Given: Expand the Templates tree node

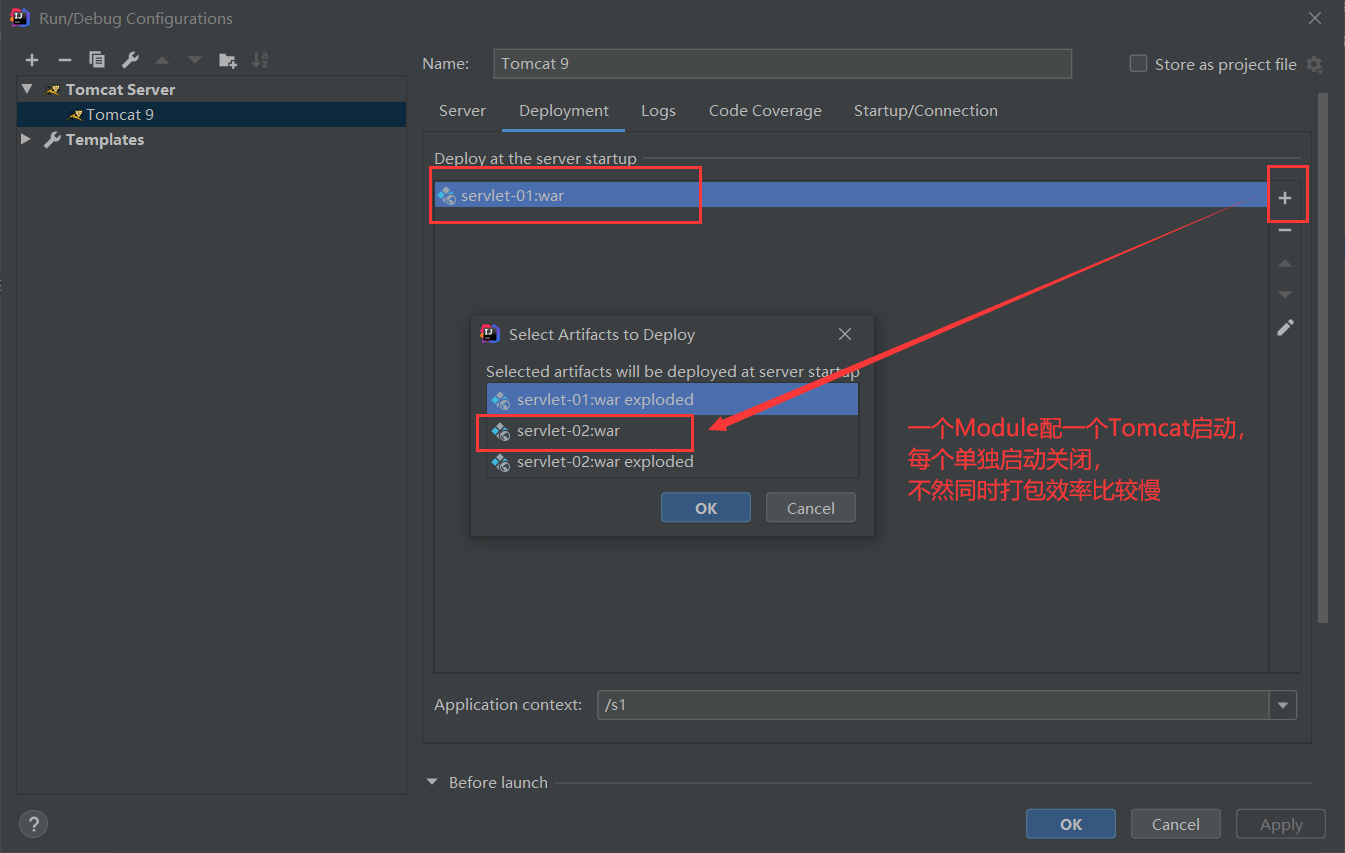Looking at the screenshot, I should tap(26, 139).
